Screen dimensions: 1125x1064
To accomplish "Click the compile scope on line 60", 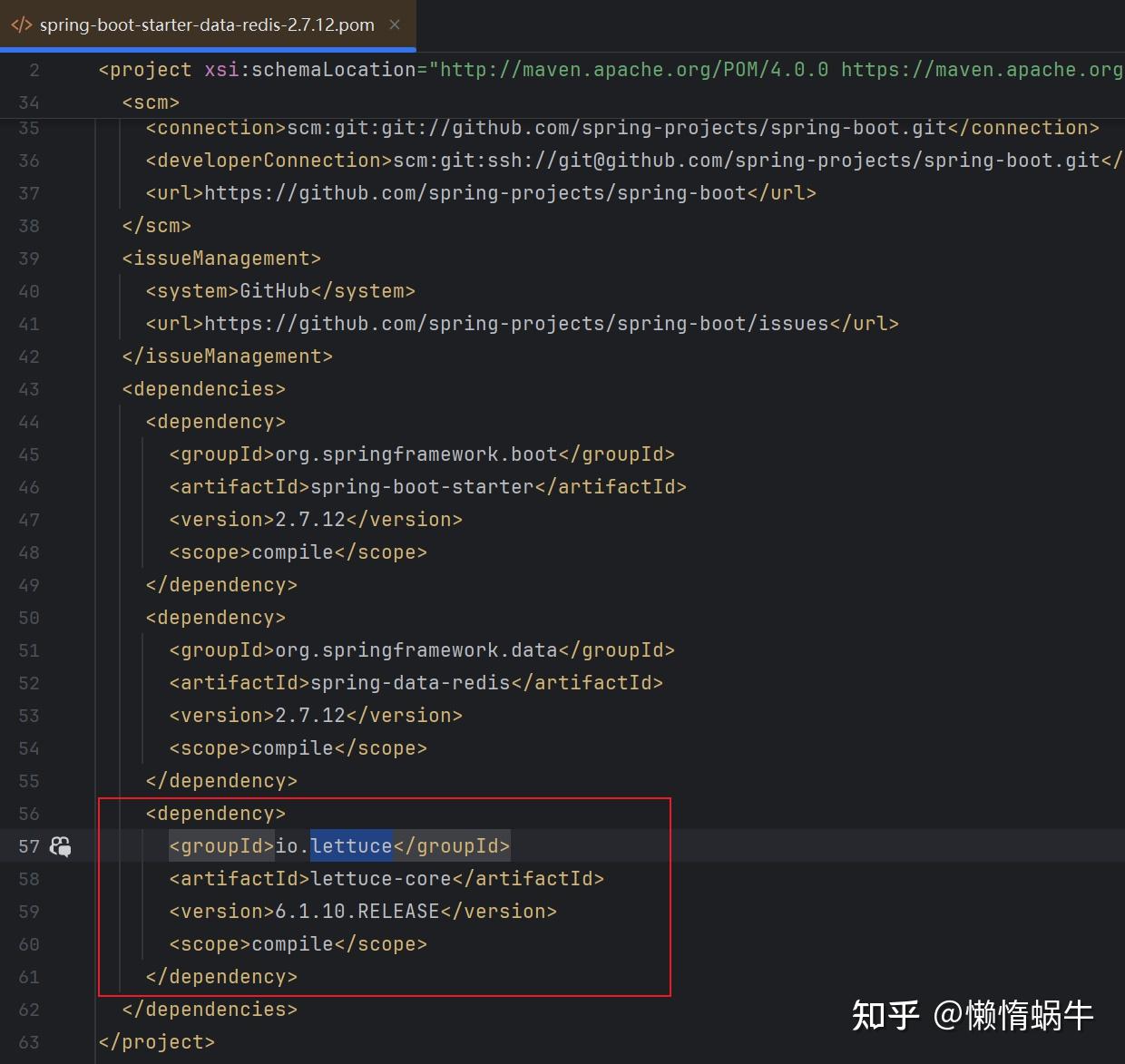I will [x=298, y=944].
